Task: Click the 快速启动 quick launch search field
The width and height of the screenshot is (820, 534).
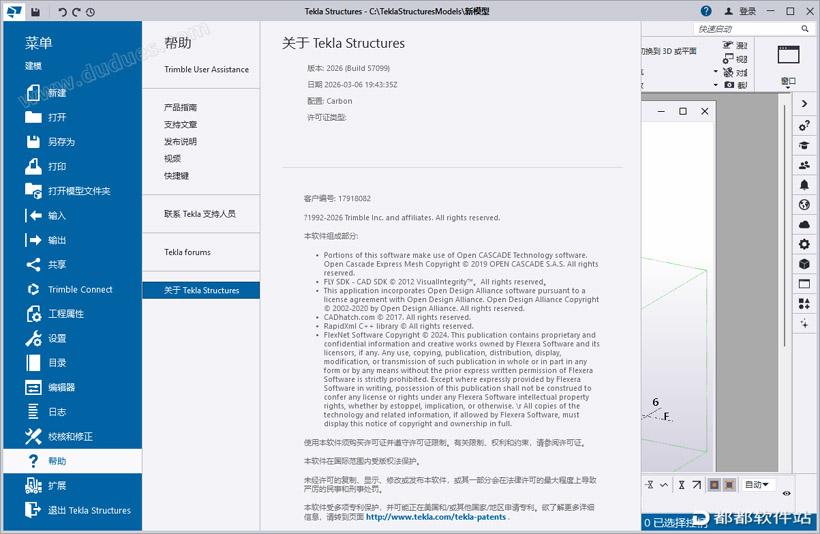Action: 747,29
